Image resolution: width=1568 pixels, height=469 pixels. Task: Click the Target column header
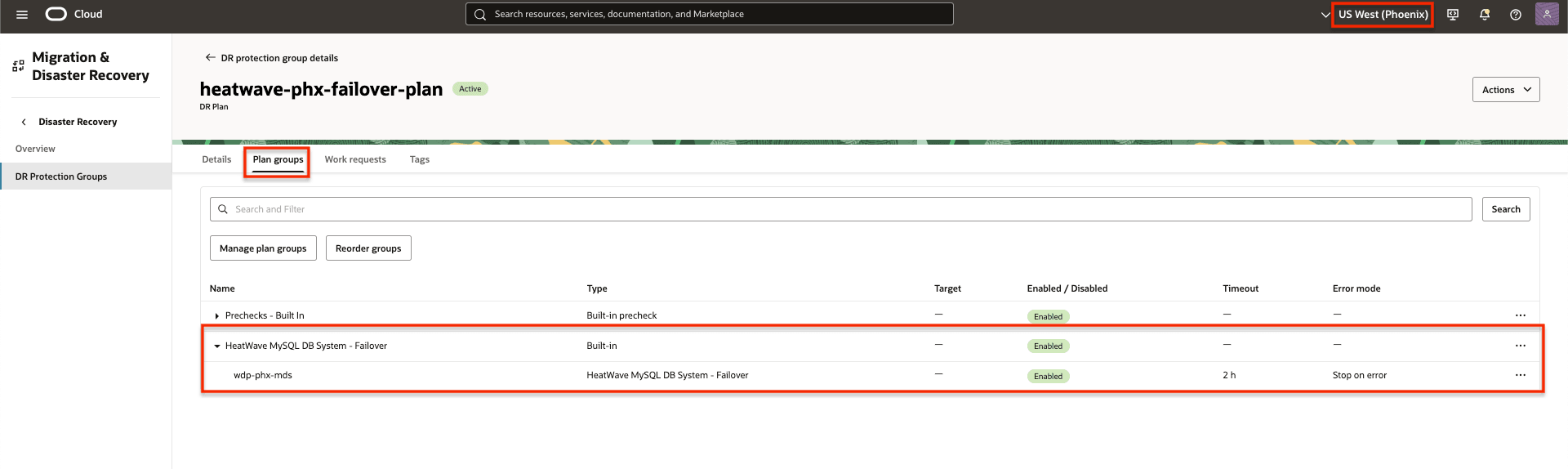(x=947, y=288)
